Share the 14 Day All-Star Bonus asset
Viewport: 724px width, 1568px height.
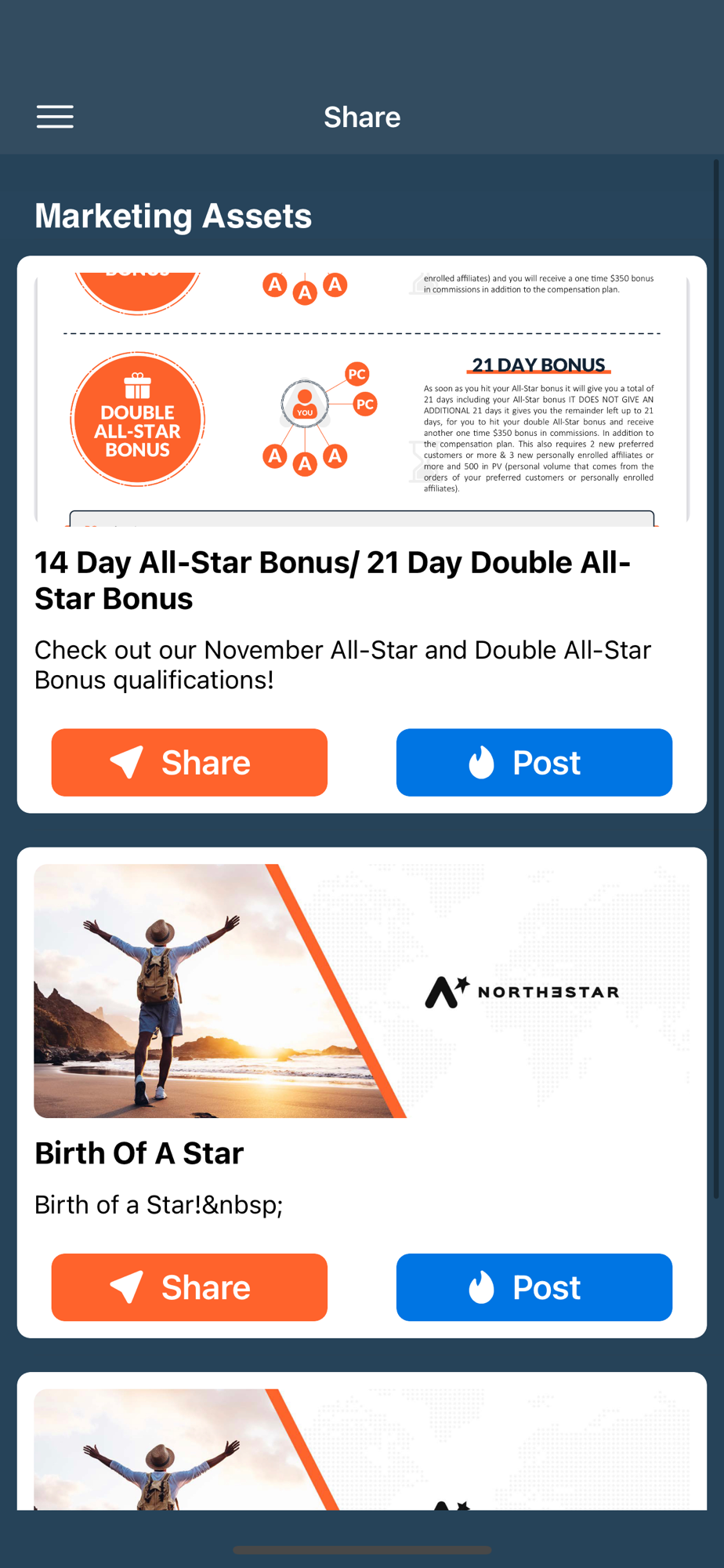pos(190,762)
